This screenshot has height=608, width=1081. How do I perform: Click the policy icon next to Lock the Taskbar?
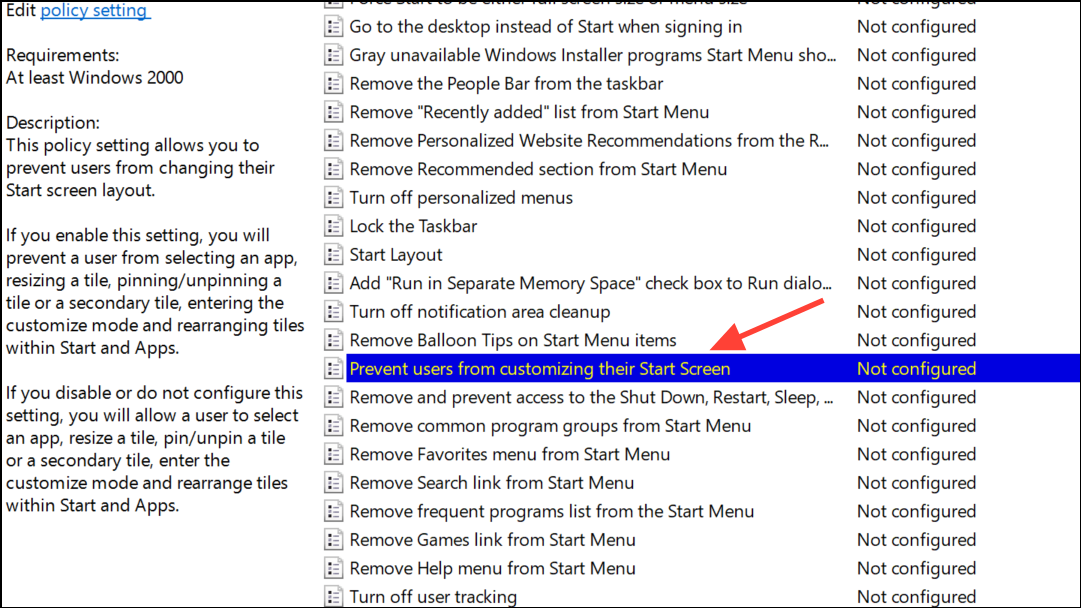(x=334, y=226)
